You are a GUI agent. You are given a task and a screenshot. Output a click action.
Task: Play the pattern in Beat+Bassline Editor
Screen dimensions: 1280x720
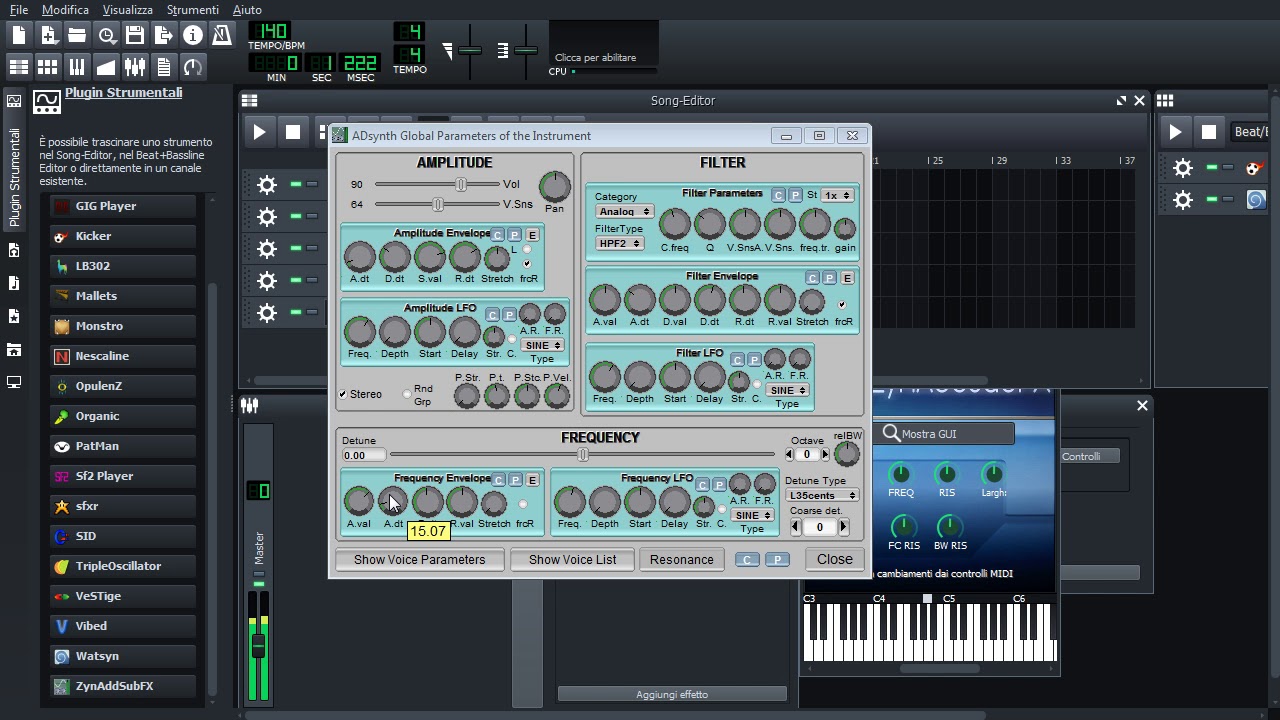(1176, 132)
